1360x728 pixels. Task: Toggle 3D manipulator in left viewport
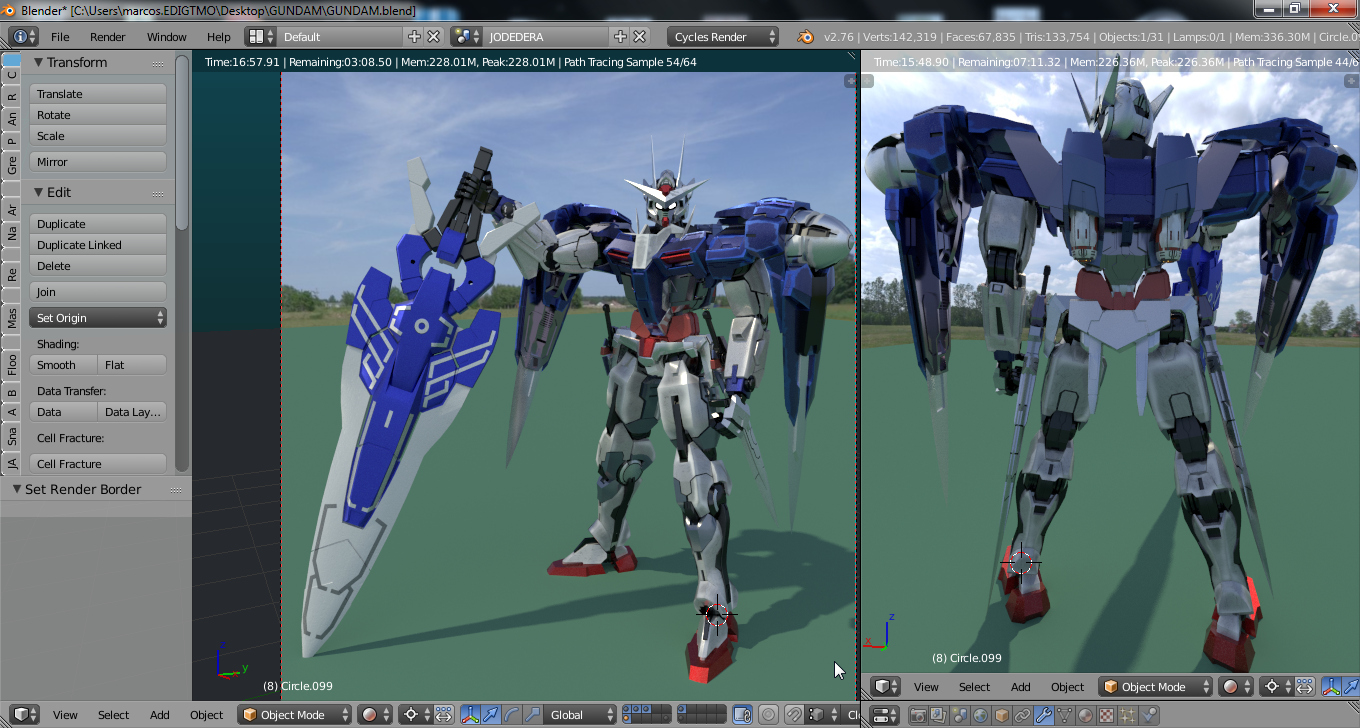[470, 715]
